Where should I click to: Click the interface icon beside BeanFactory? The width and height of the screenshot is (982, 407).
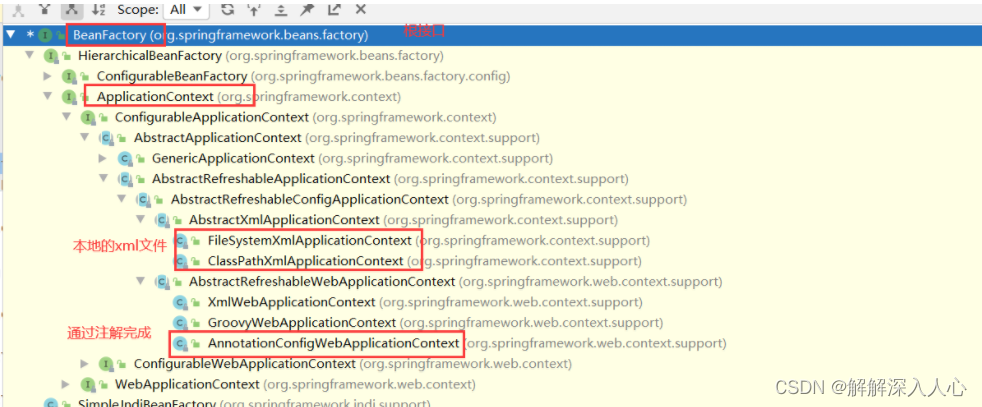[x=45, y=35]
